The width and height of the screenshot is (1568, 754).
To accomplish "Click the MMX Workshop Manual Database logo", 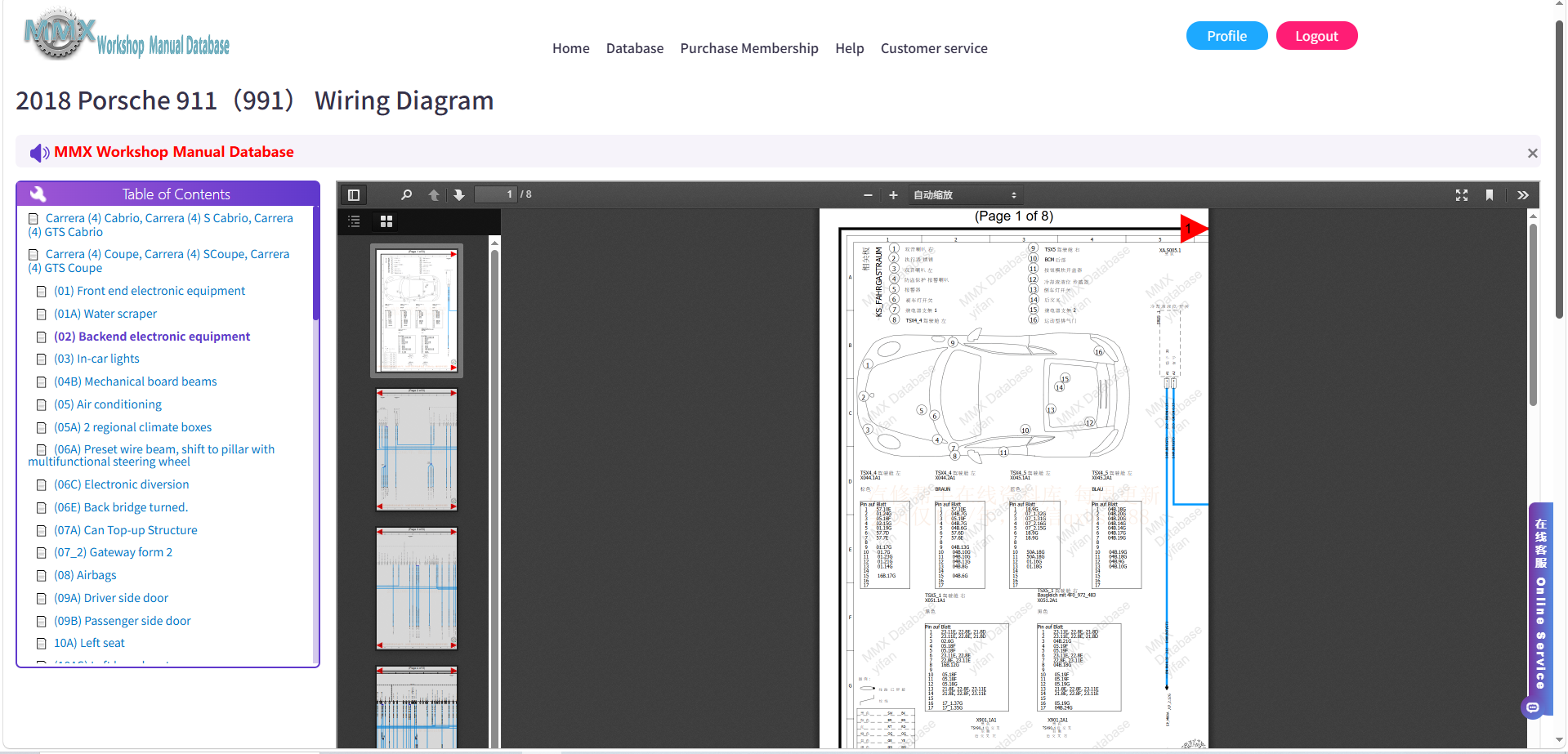I will pyautogui.click(x=127, y=36).
